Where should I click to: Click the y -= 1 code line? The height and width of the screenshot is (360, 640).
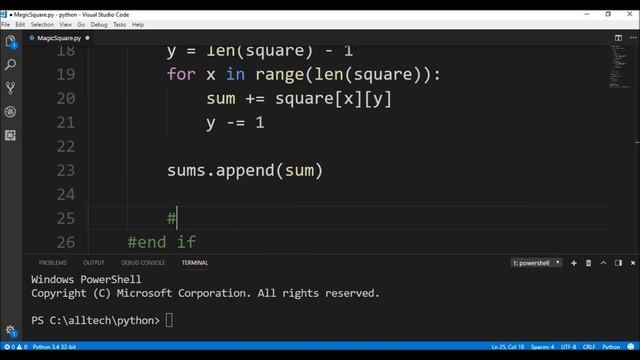click(x=235, y=123)
